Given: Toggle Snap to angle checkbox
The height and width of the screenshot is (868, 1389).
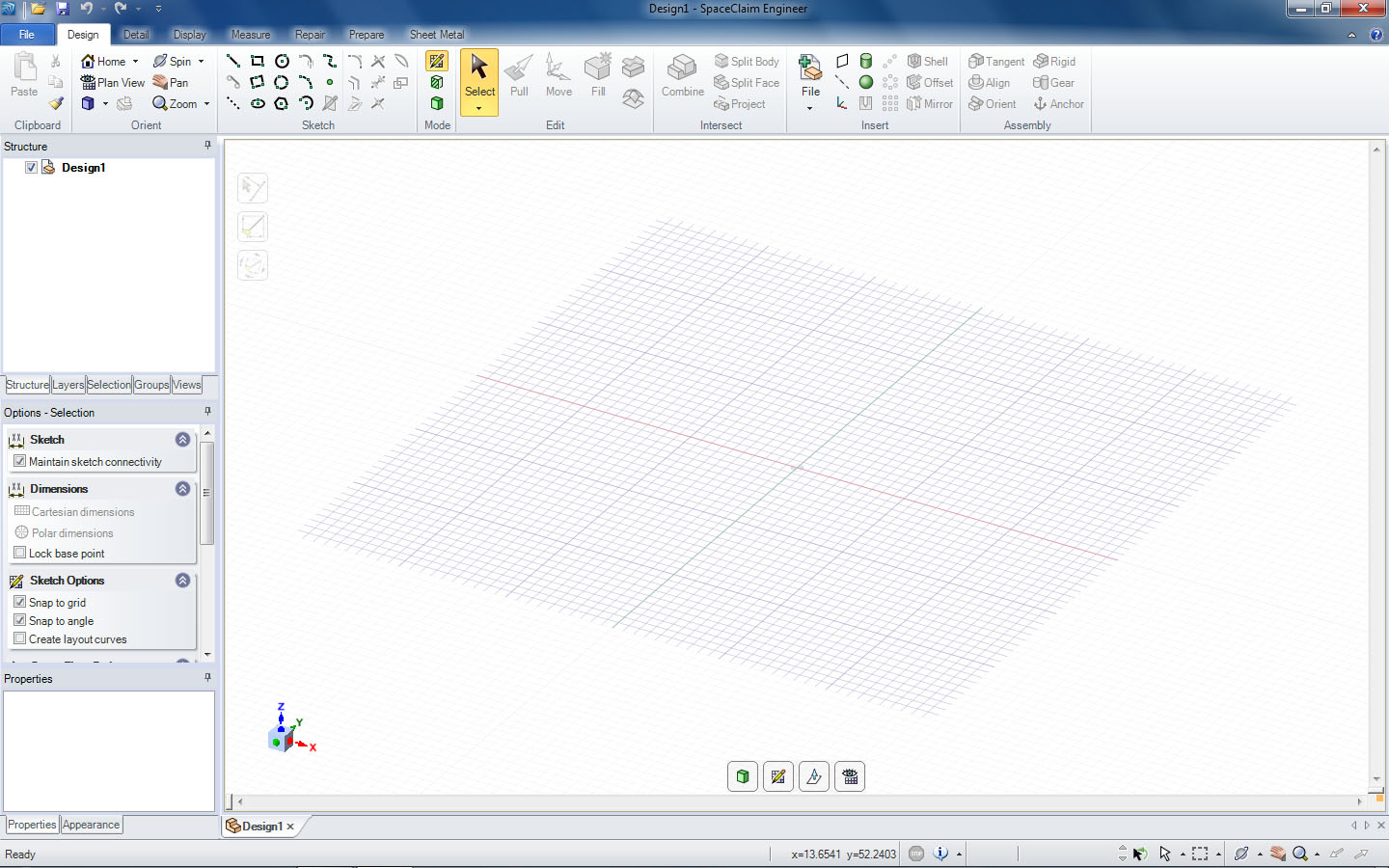Looking at the screenshot, I should point(19,620).
